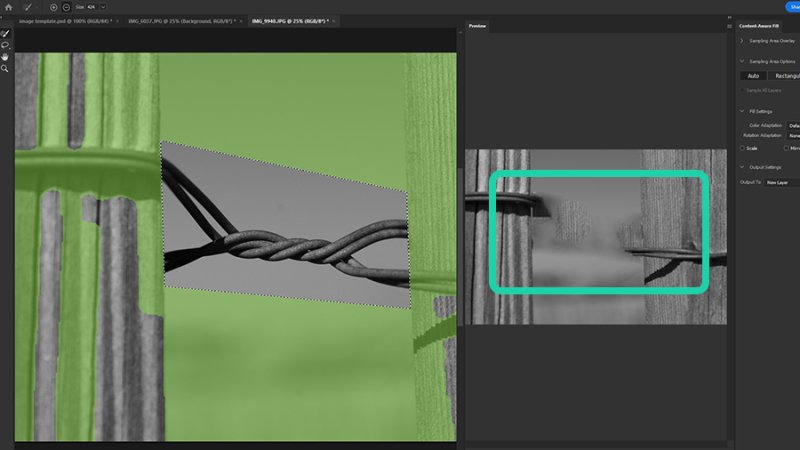Toggle the Sample All Layers checkbox
Image resolution: width=800 pixels, height=450 pixels.
coord(742,90)
